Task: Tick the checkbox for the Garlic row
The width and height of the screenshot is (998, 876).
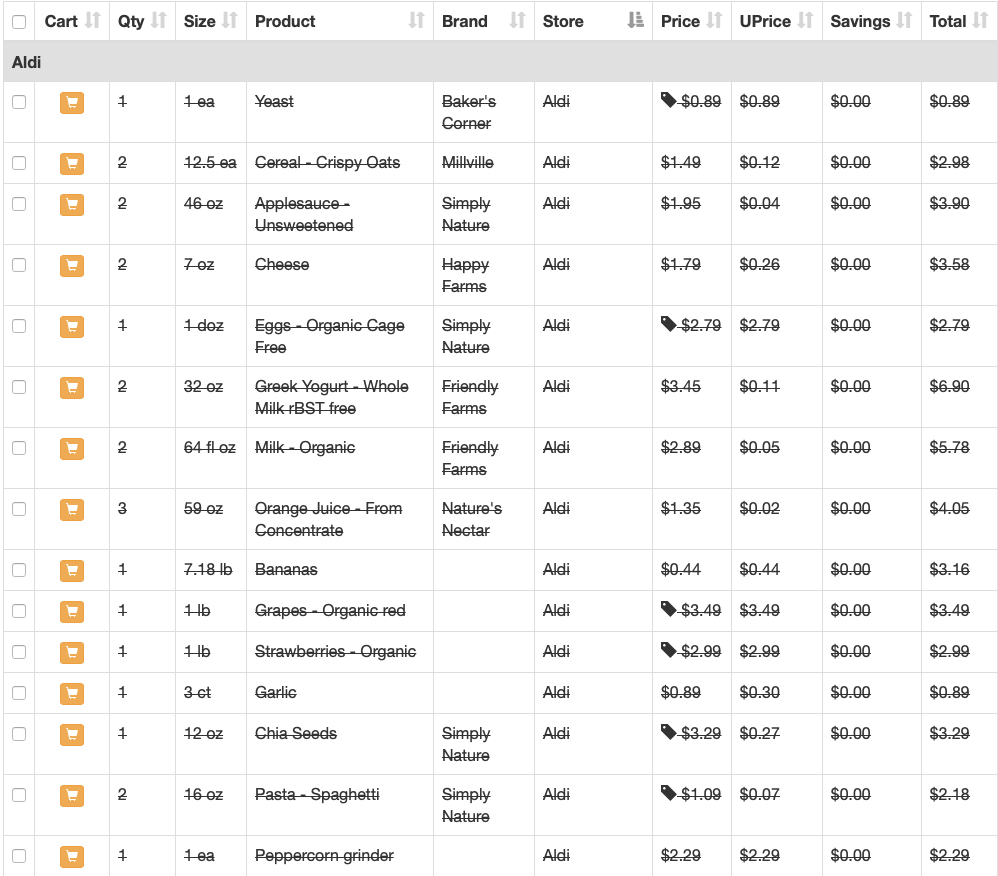Action: point(19,693)
